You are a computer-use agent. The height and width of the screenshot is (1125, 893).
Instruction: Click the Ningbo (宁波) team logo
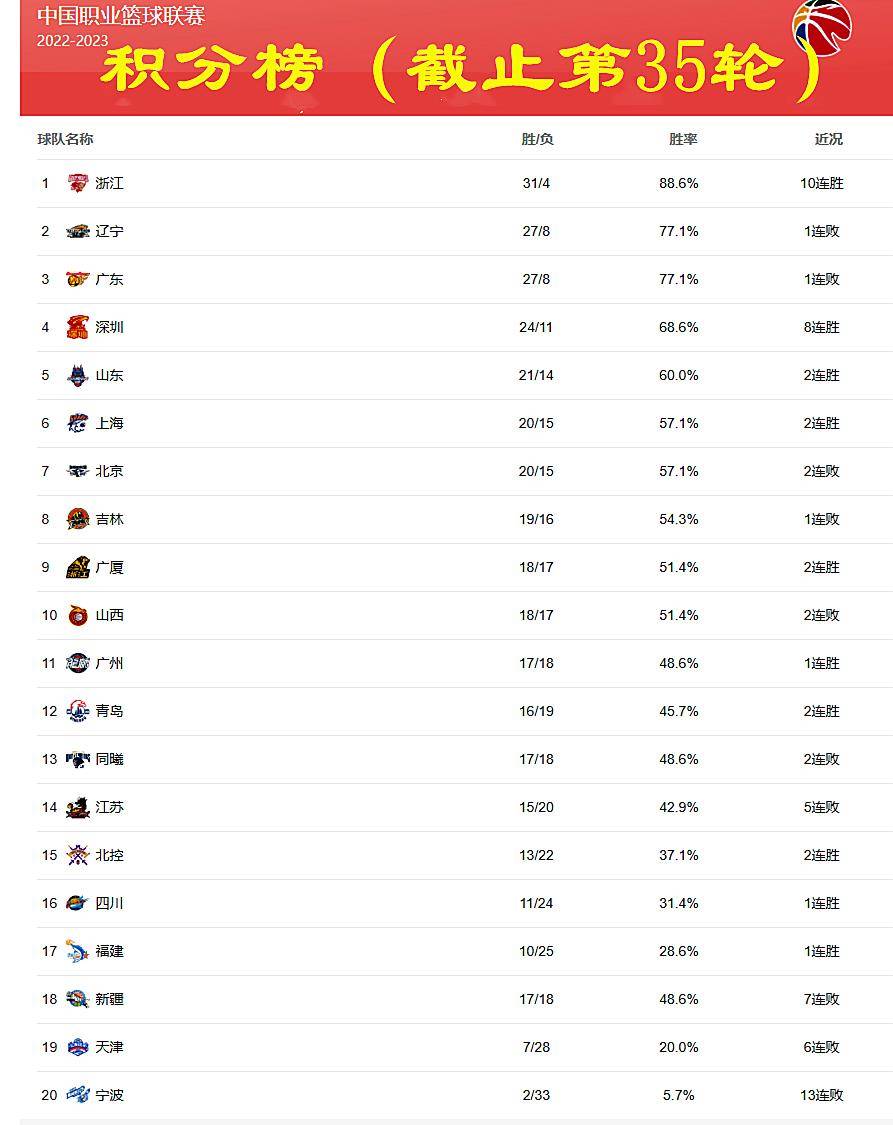77,1094
